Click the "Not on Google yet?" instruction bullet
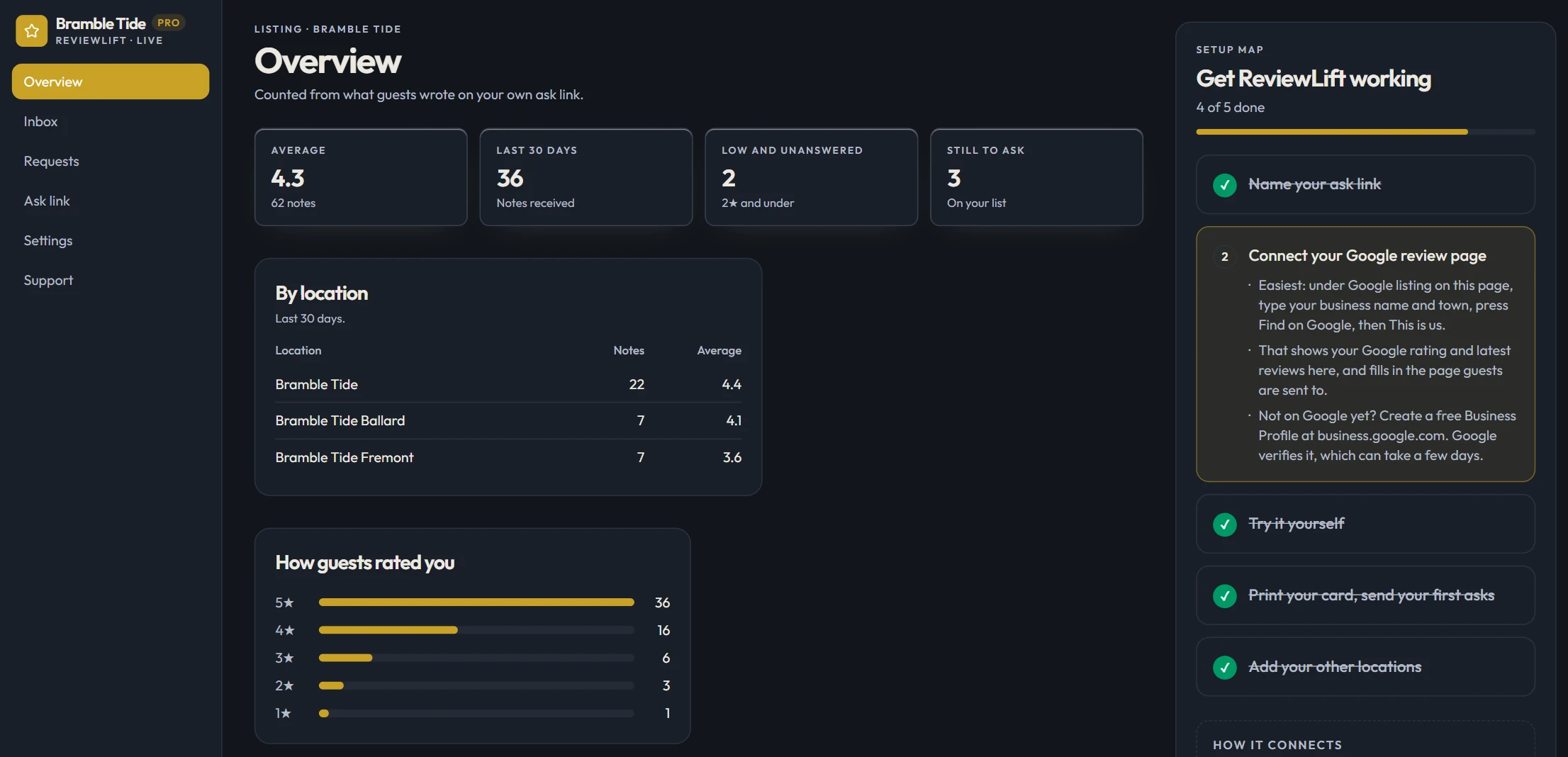Screen dimensions: 1568x757 tap(1387, 435)
